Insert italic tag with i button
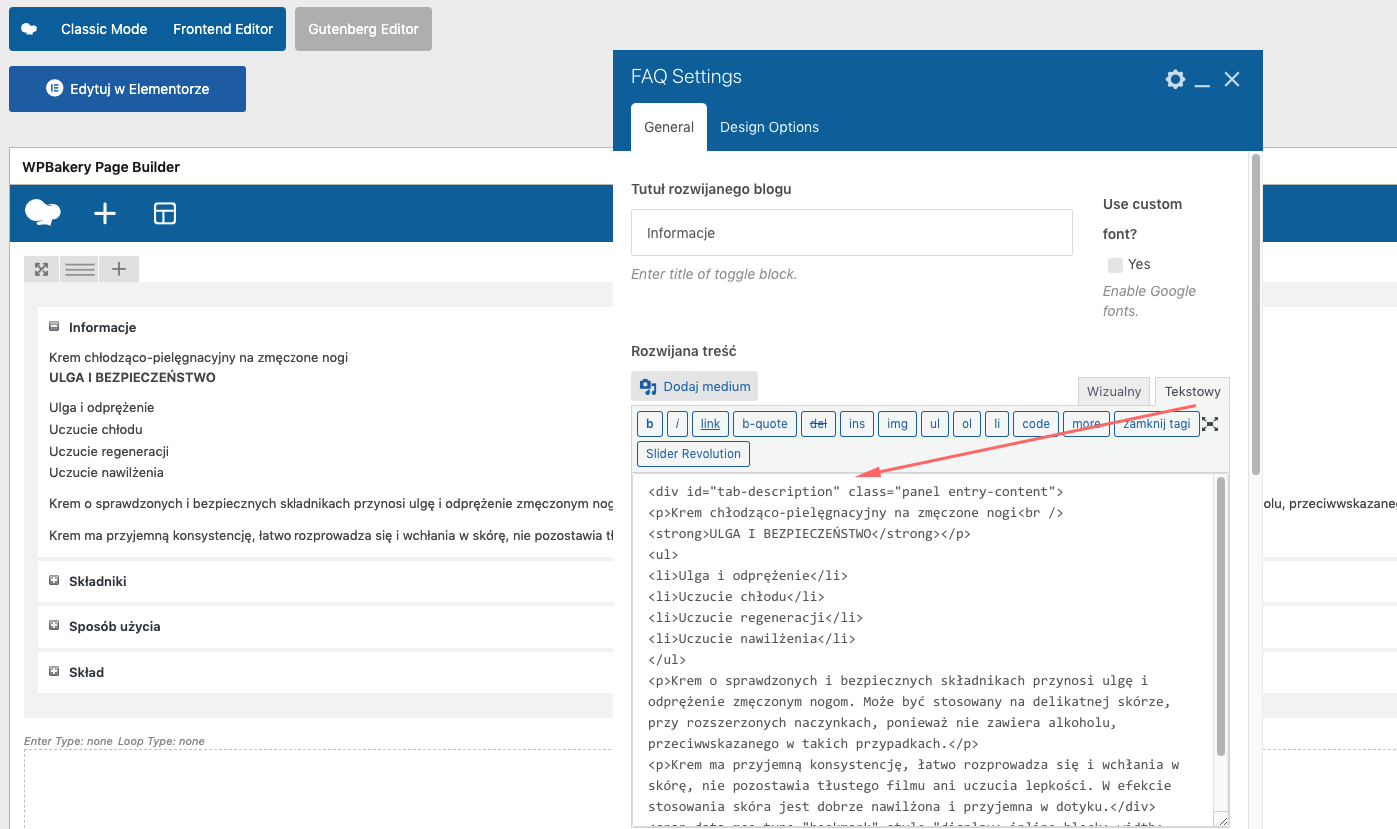This screenshot has width=1397, height=829. [677, 424]
